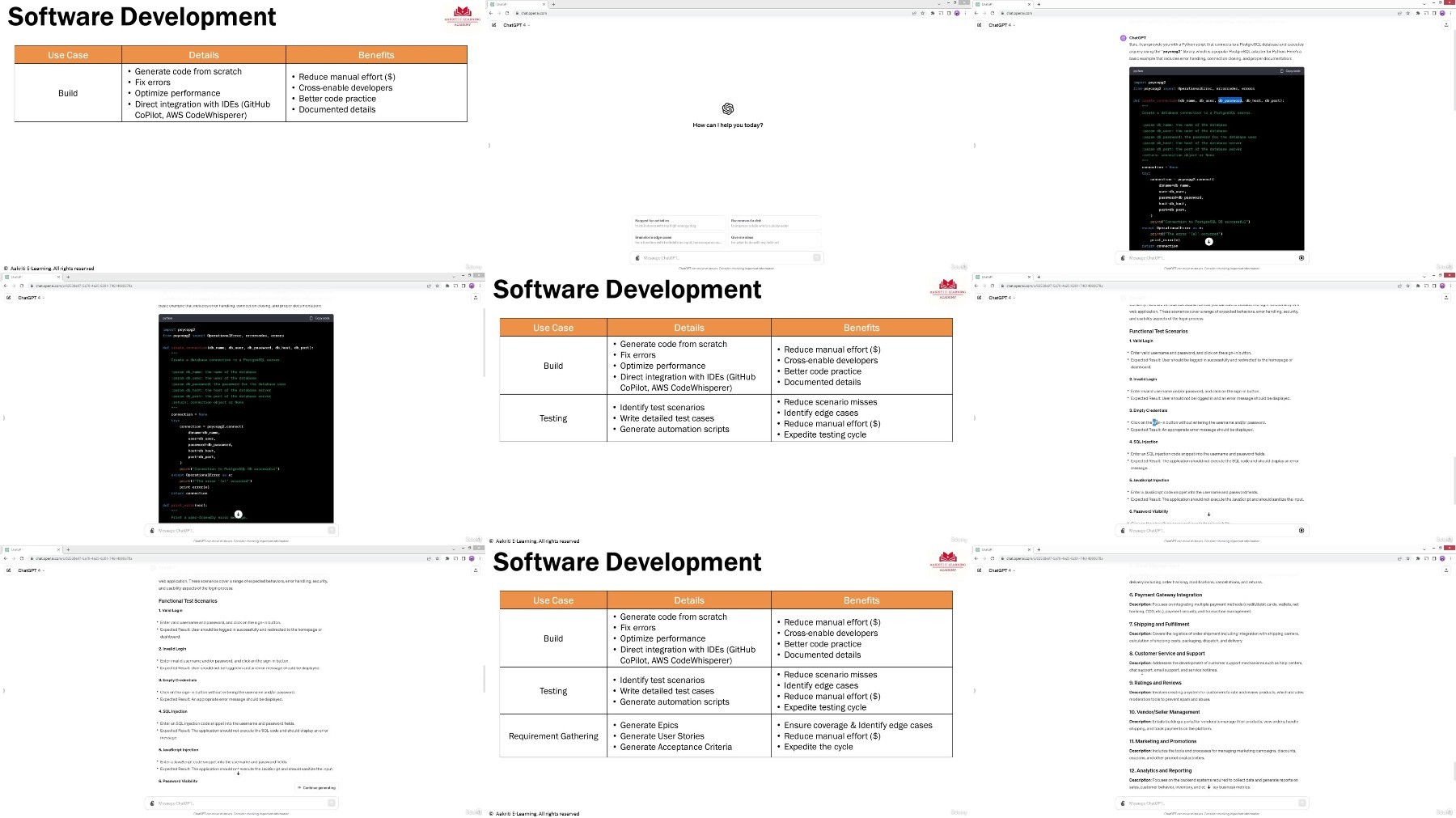This screenshot has width=1456, height=818.
Task: Choose the "Brainstorm edge cases" suggestion card
Action: point(678,239)
